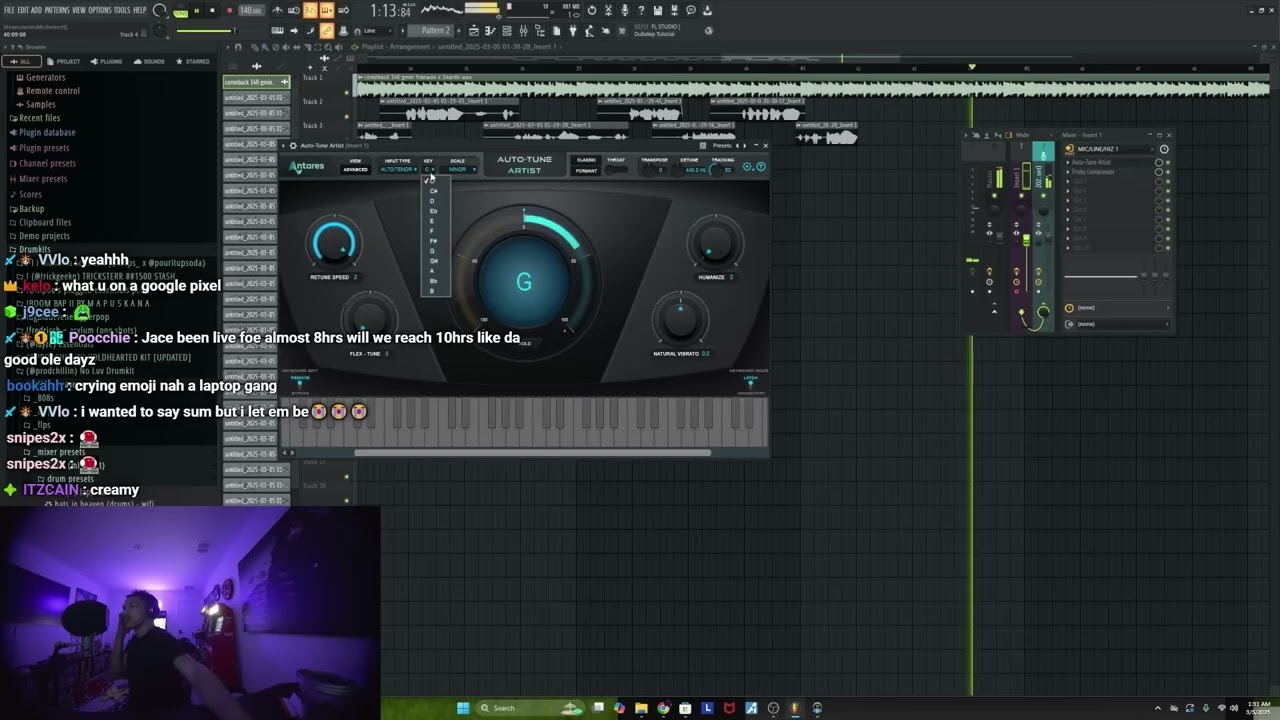
Task: Click the save project floppy icon
Action: (x=658, y=10)
